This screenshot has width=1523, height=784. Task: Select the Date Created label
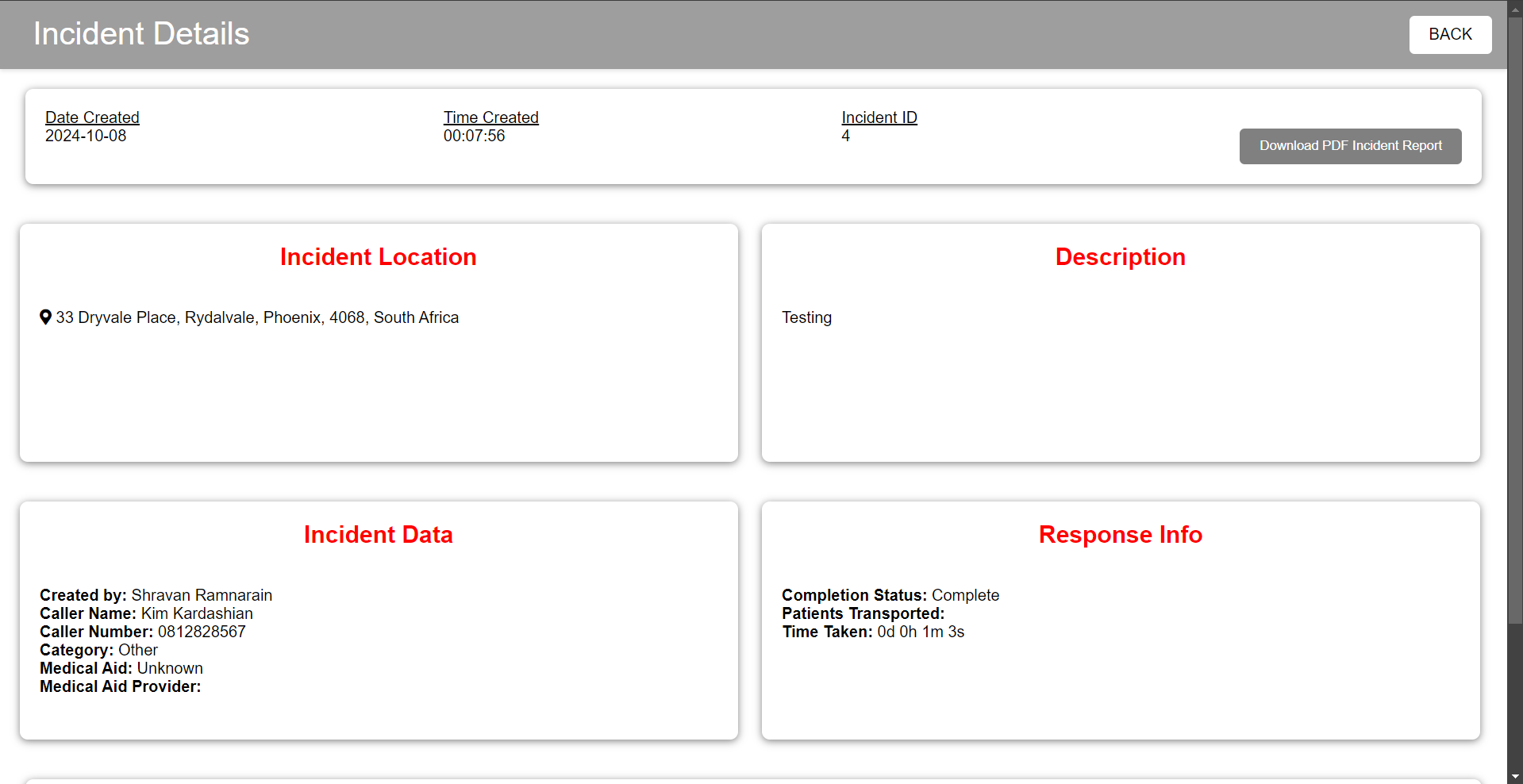click(92, 117)
